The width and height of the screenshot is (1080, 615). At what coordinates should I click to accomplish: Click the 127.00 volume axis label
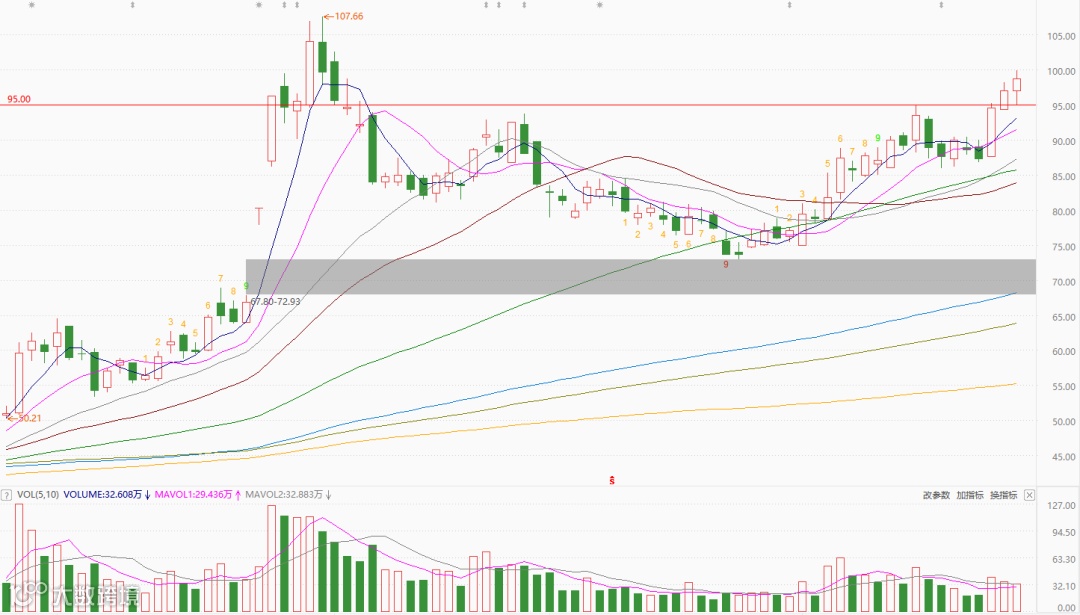coord(1059,506)
